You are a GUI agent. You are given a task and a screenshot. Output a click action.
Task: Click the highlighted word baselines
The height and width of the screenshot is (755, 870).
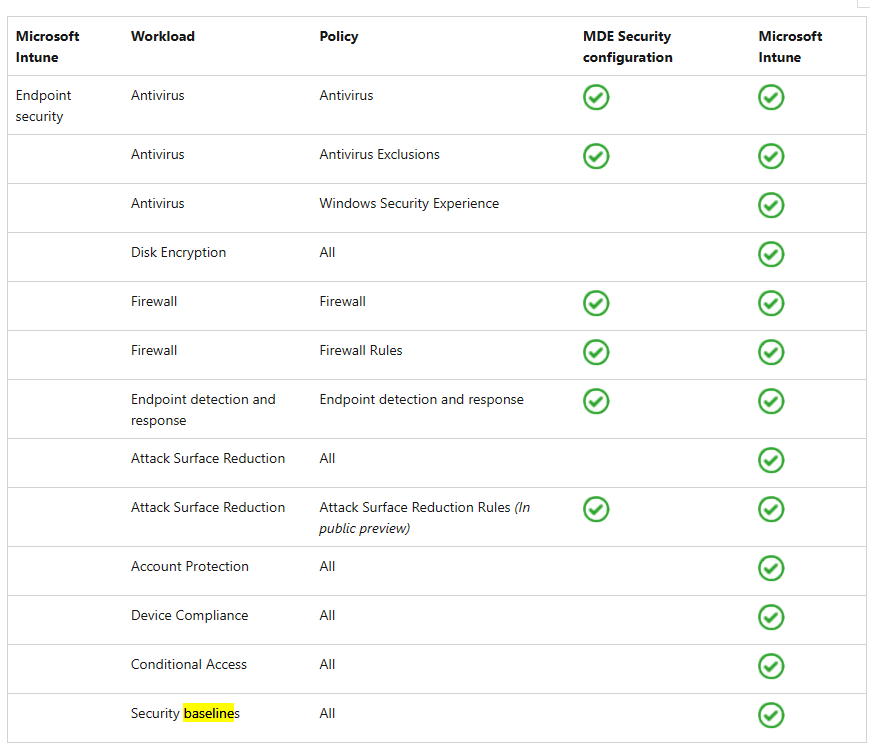tap(209, 713)
